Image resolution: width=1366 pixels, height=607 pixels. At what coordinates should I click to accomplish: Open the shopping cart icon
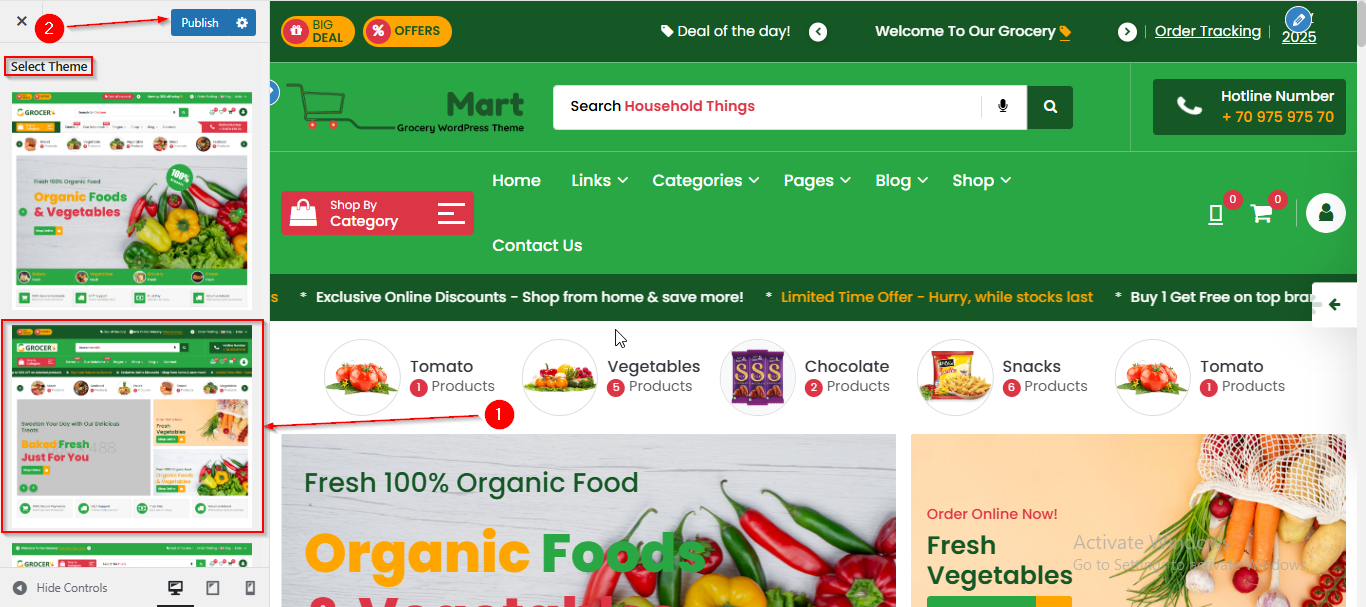click(1261, 214)
